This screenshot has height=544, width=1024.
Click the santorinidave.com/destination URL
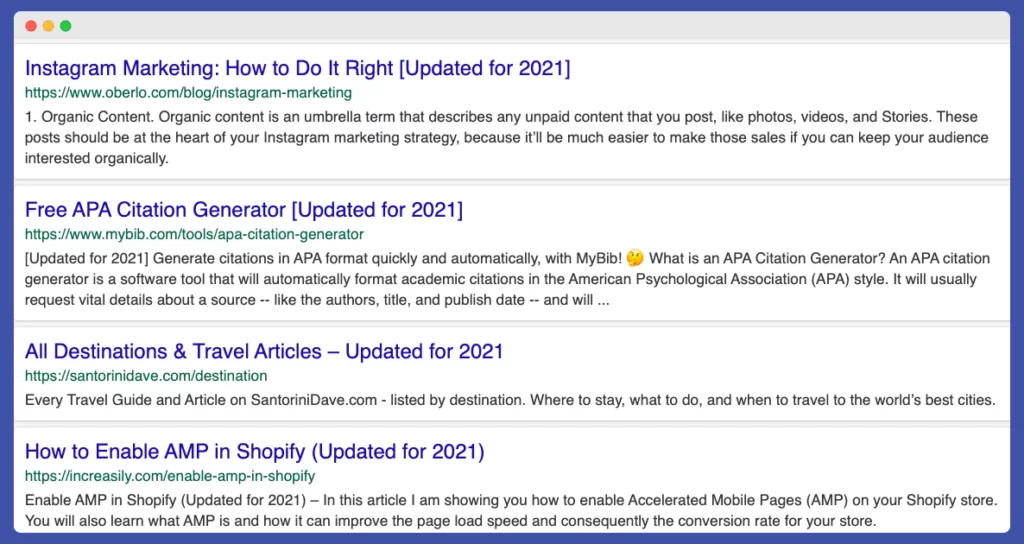click(x=146, y=376)
